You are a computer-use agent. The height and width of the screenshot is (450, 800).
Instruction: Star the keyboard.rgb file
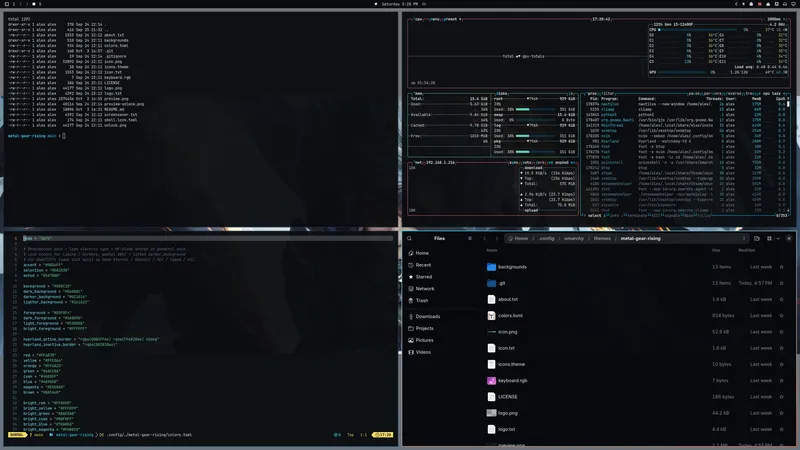(781, 381)
